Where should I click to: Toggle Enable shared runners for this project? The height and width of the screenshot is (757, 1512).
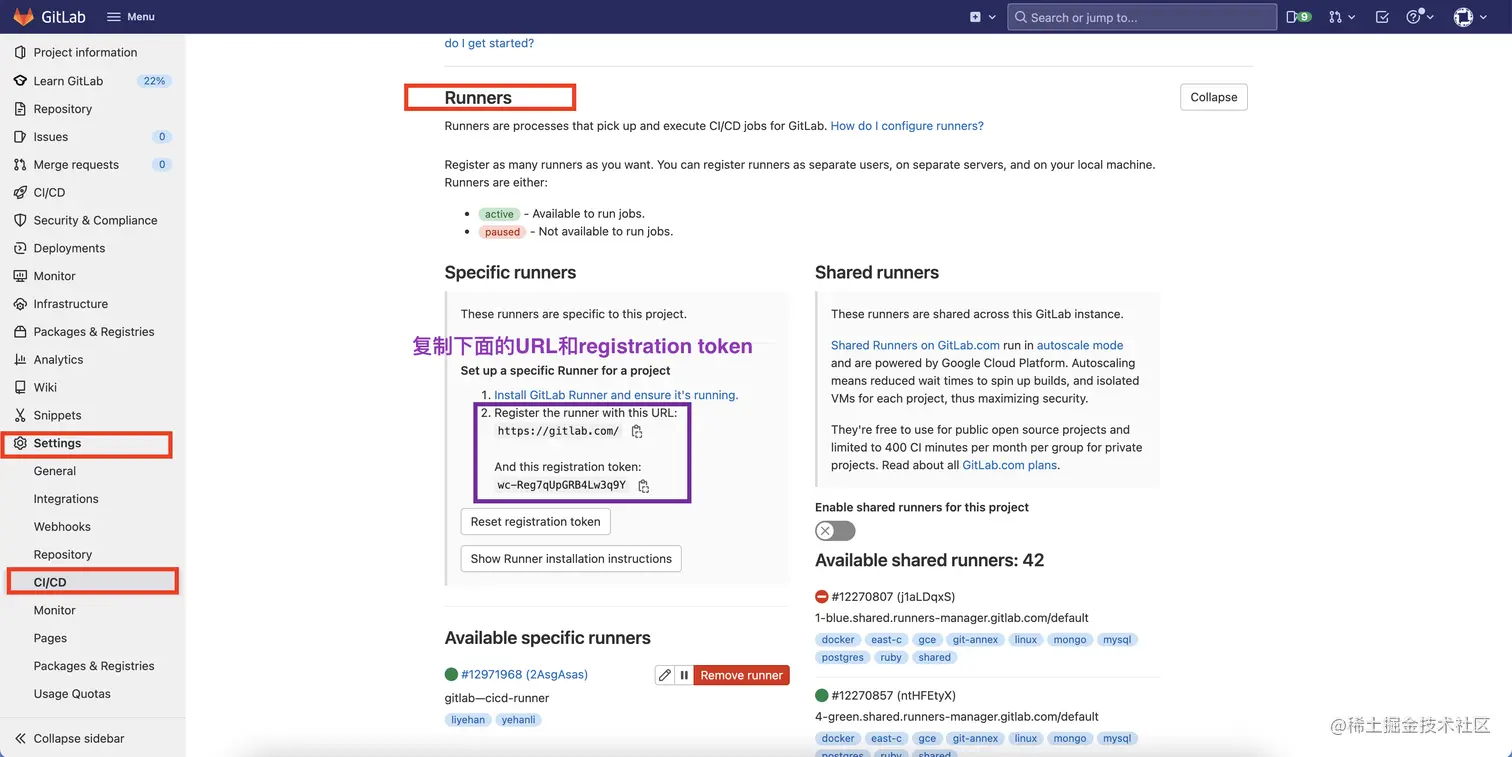835,531
